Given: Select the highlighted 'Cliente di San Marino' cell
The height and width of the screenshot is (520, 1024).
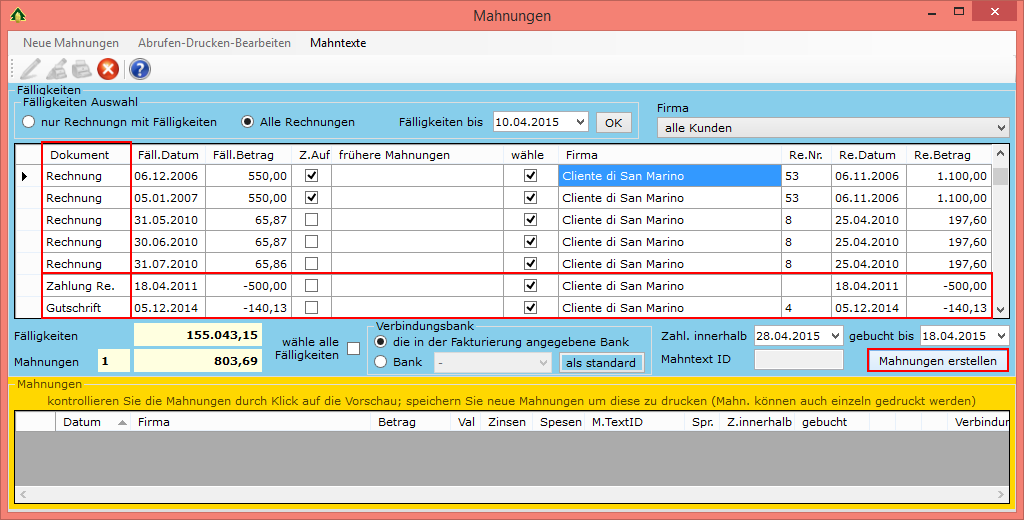Looking at the screenshot, I should 669,176.
